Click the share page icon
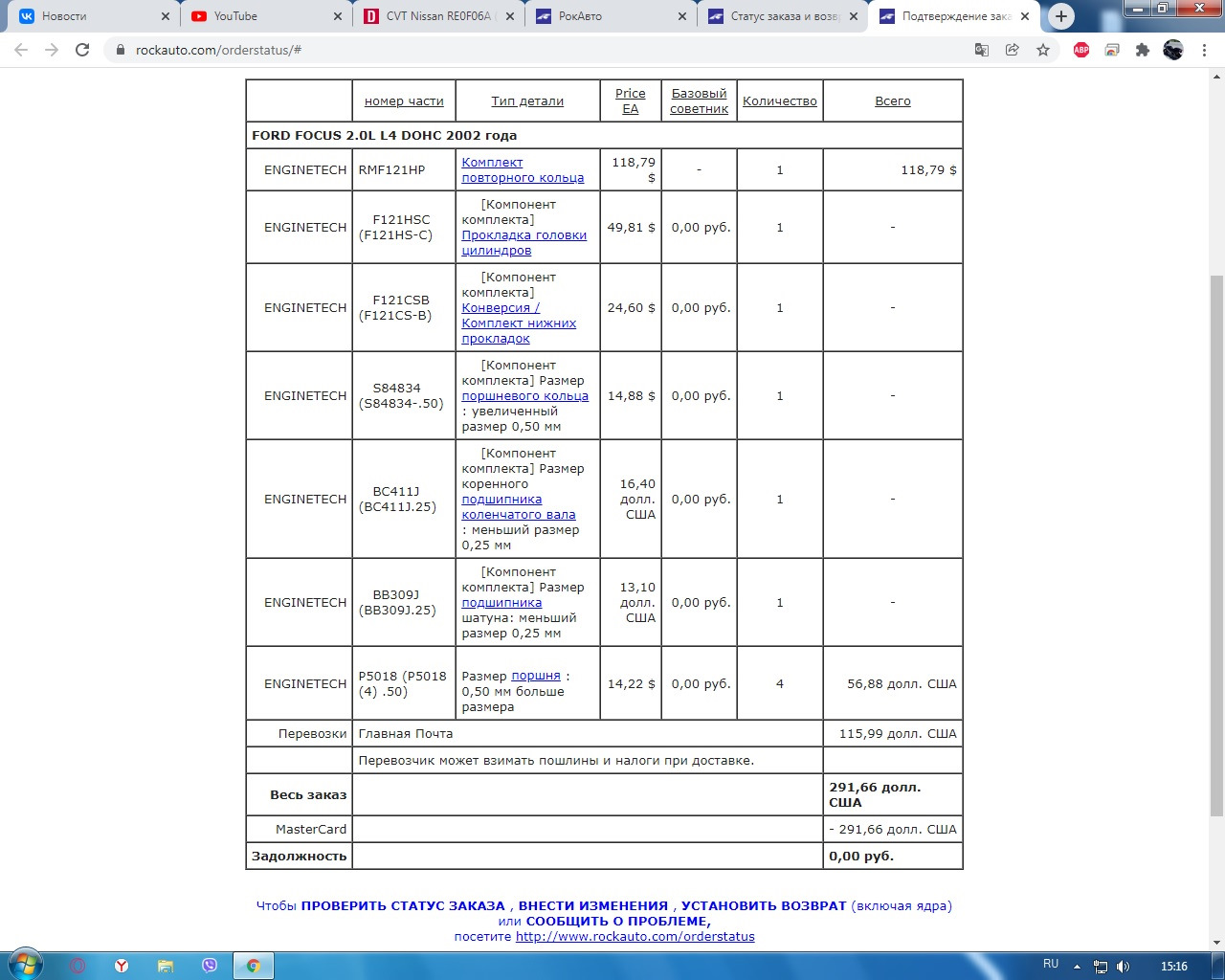The image size is (1225, 980). 1012,50
